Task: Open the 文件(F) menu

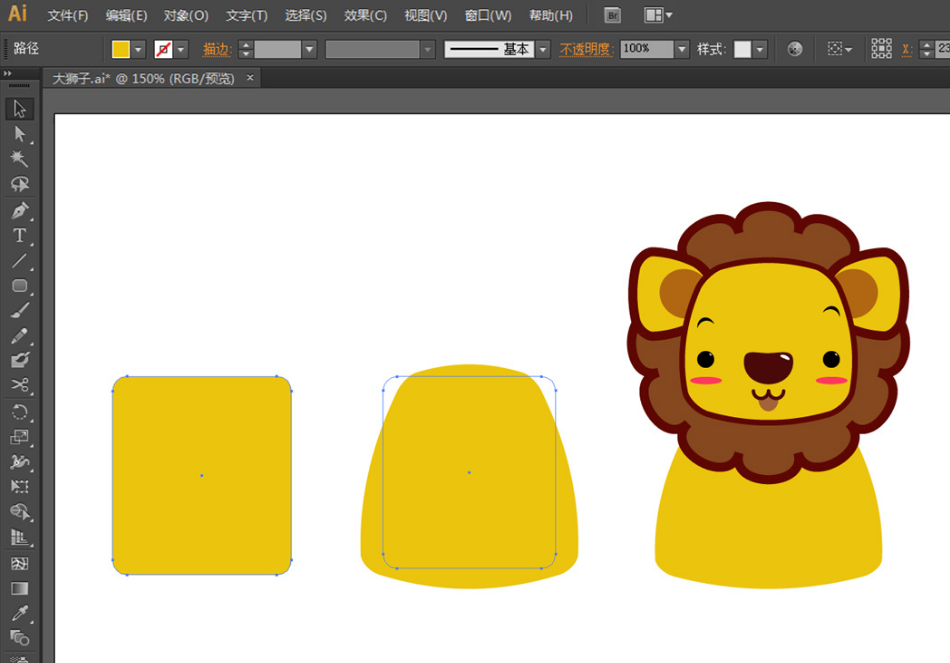Action: click(x=68, y=16)
